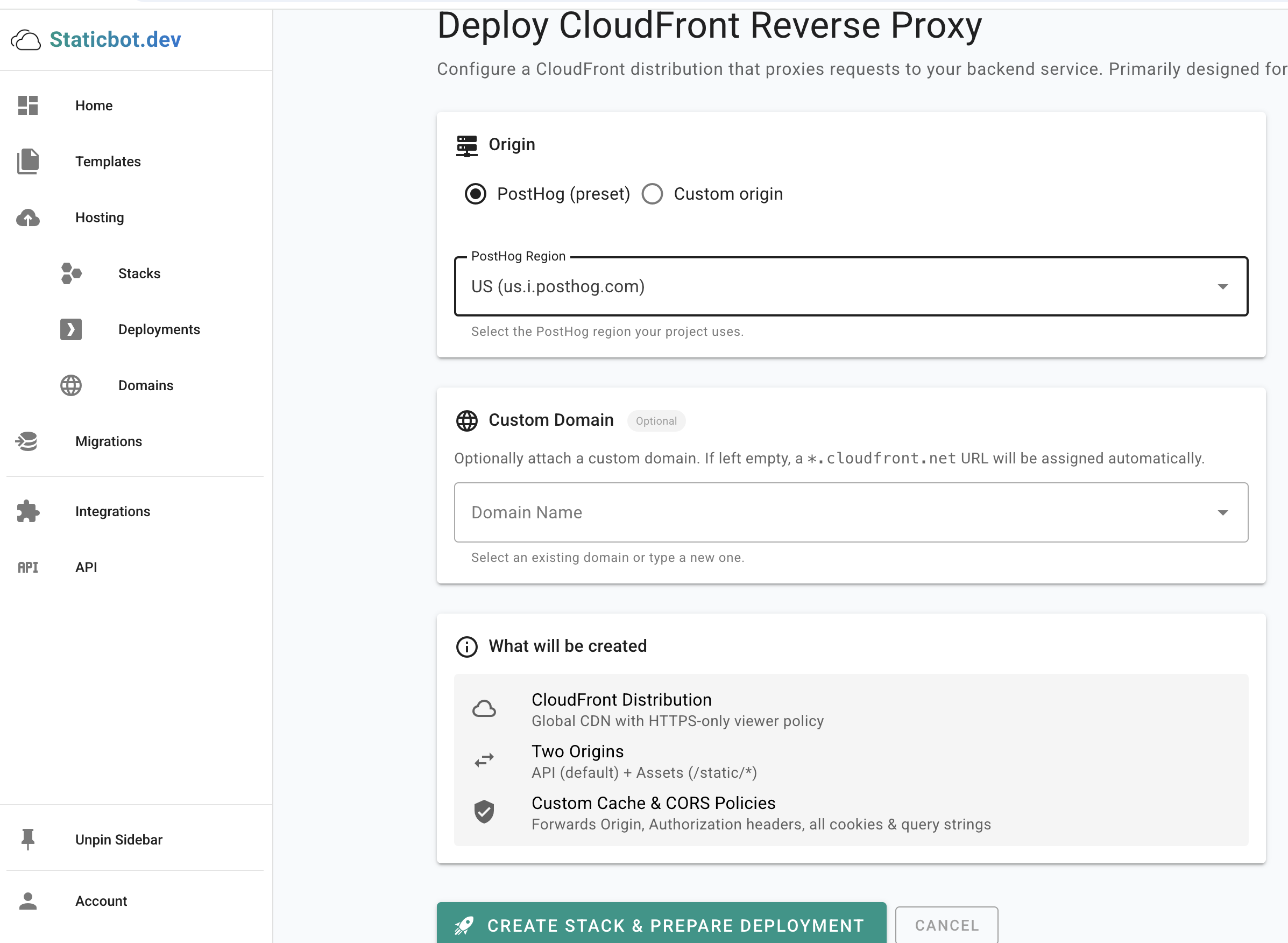Click the Cancel button
The width and height of the screenshot is (1288, 943).
[x=946, y=925]
